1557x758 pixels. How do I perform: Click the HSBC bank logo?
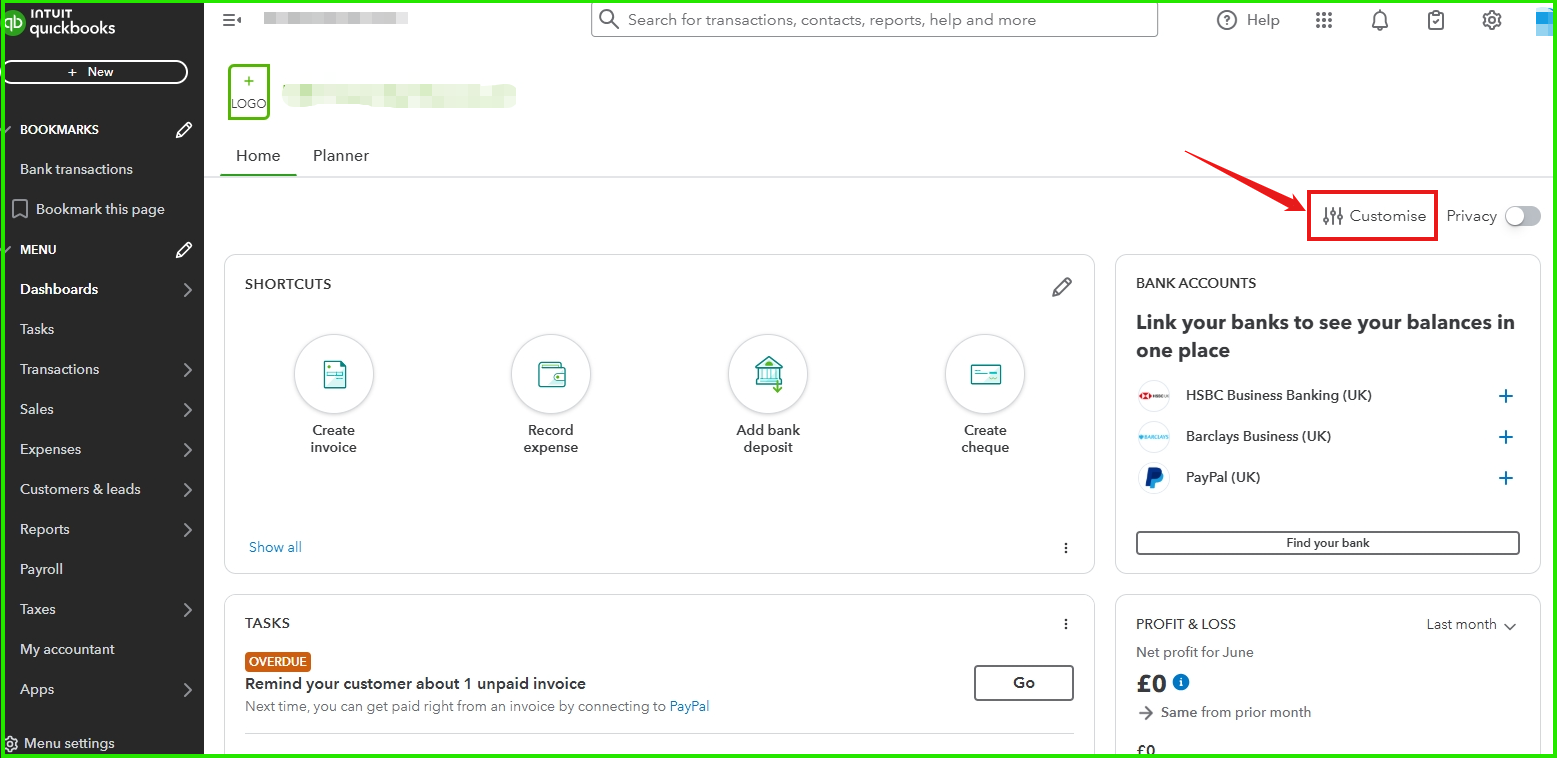coord(1154,396)
